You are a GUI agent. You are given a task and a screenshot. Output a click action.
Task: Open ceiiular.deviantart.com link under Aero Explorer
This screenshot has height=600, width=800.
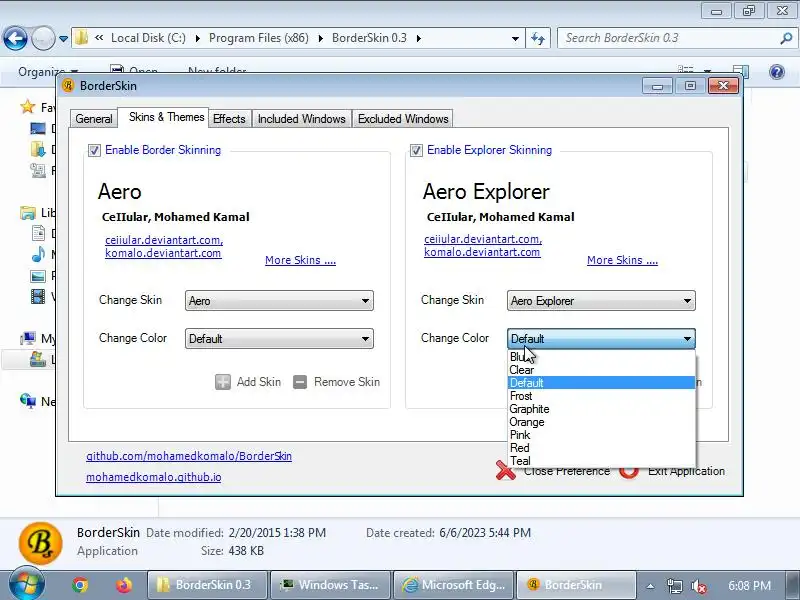tap(483, 239)
